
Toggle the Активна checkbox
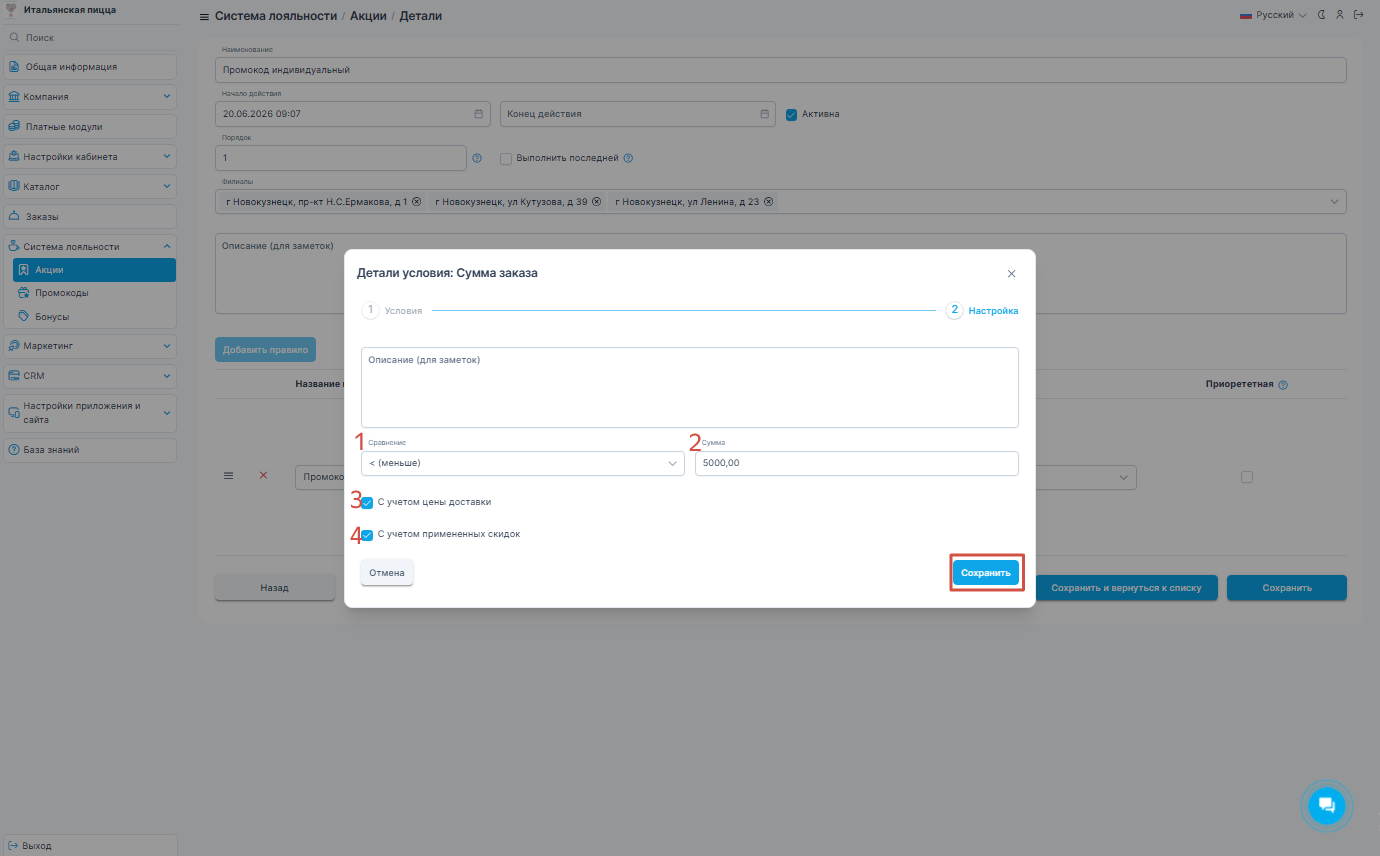pyautogui.click(x=792, y=114)
